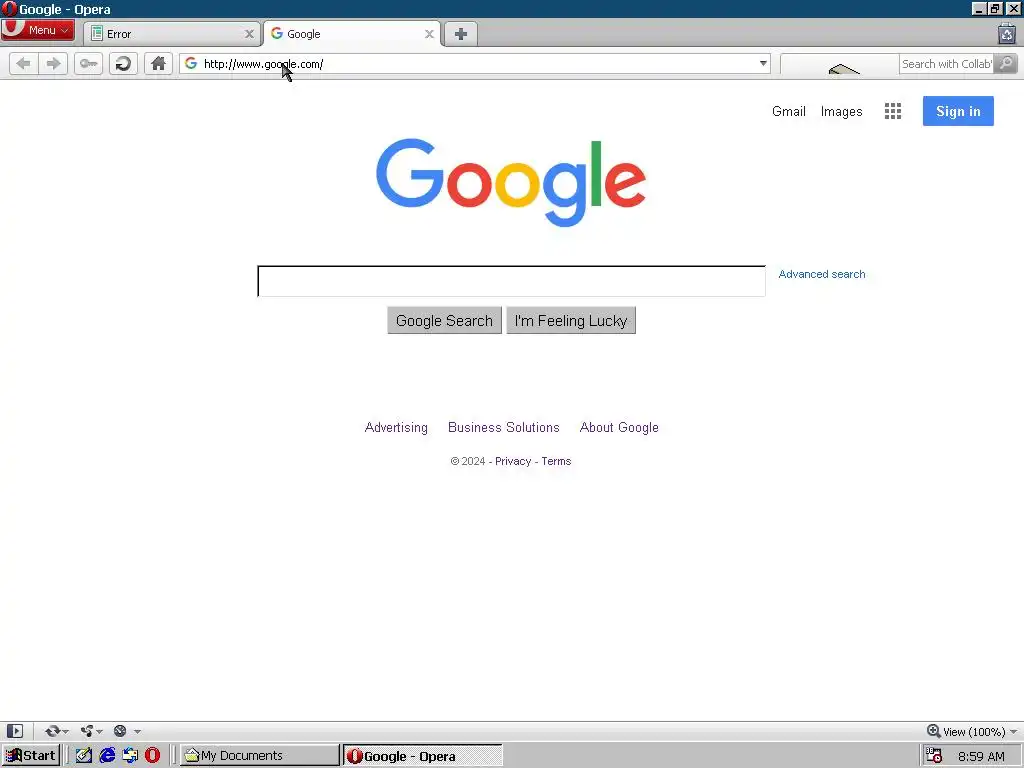
Task: Click the Opera icon in title bar
Action: pos(8,8)
